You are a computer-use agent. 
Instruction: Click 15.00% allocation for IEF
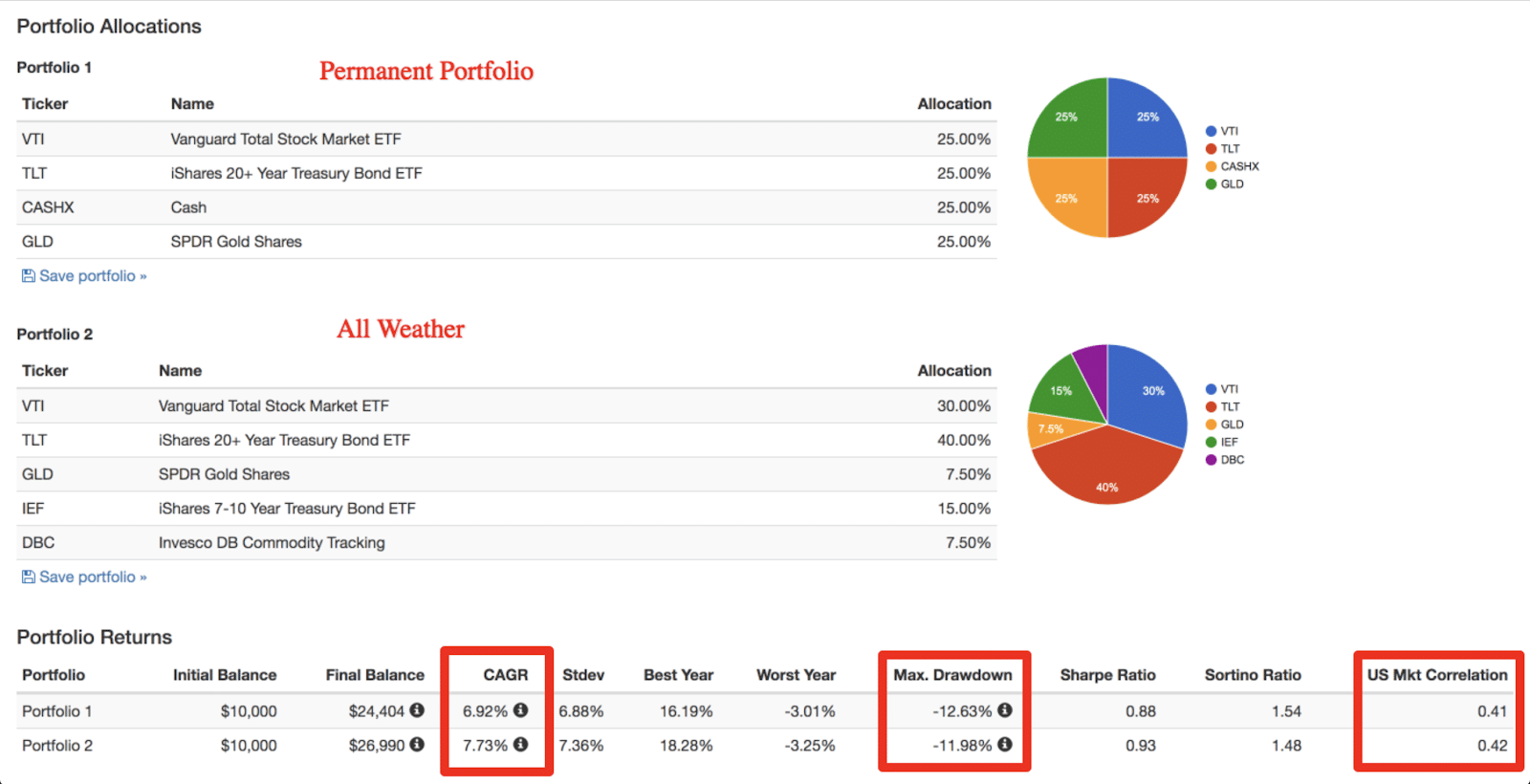pyautogui.click(x=964, y=509)
